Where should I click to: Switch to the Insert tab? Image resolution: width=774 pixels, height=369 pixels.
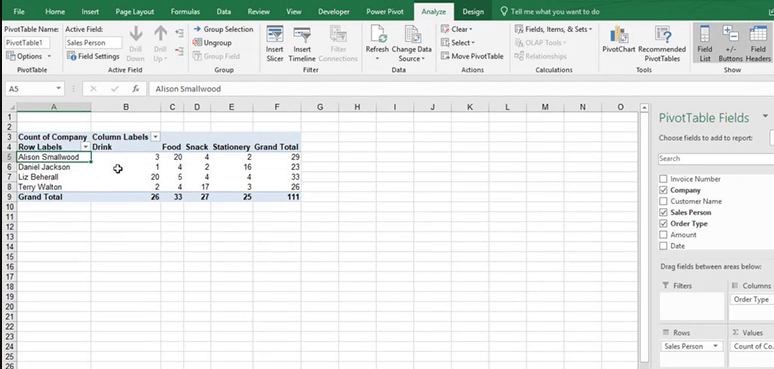tap(90, 11)
